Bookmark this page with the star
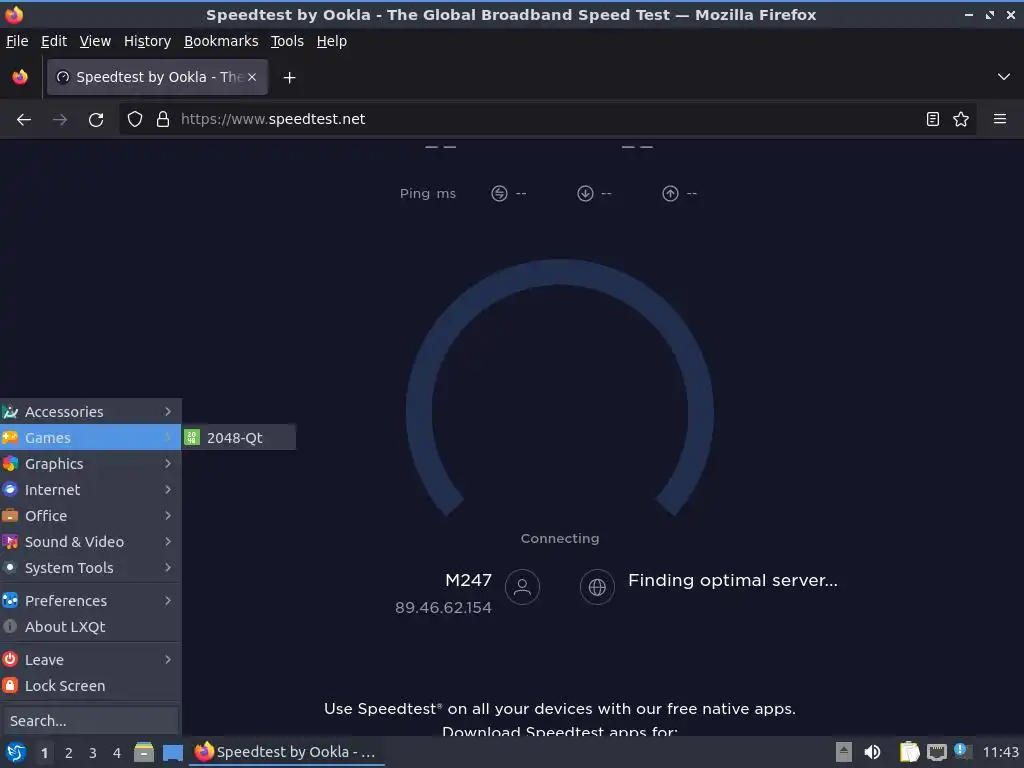Screen dimensions: 1024x768 [961, 119]
